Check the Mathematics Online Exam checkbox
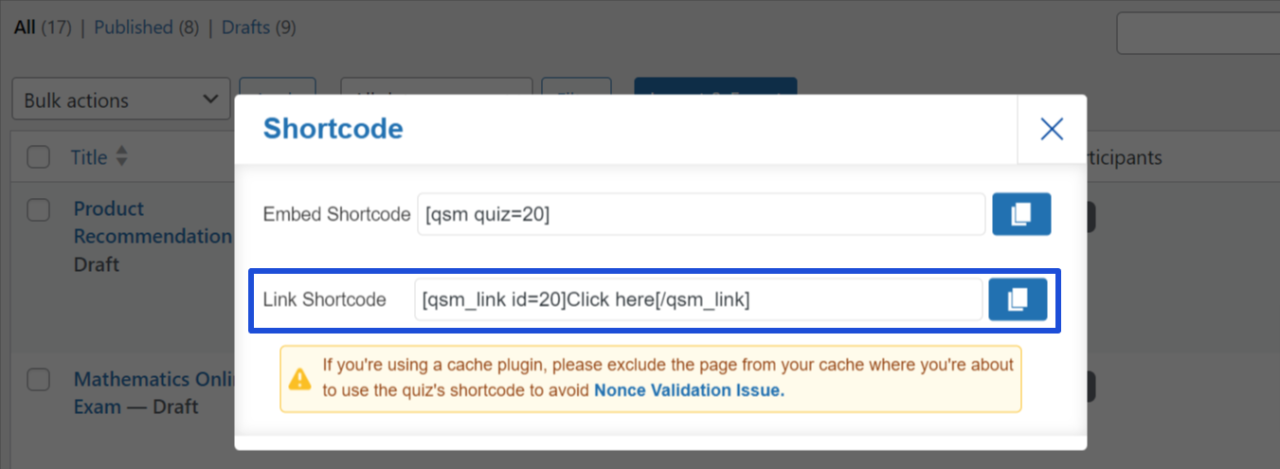This screenshot has width=1280, height=469. (x=38, y=380)
